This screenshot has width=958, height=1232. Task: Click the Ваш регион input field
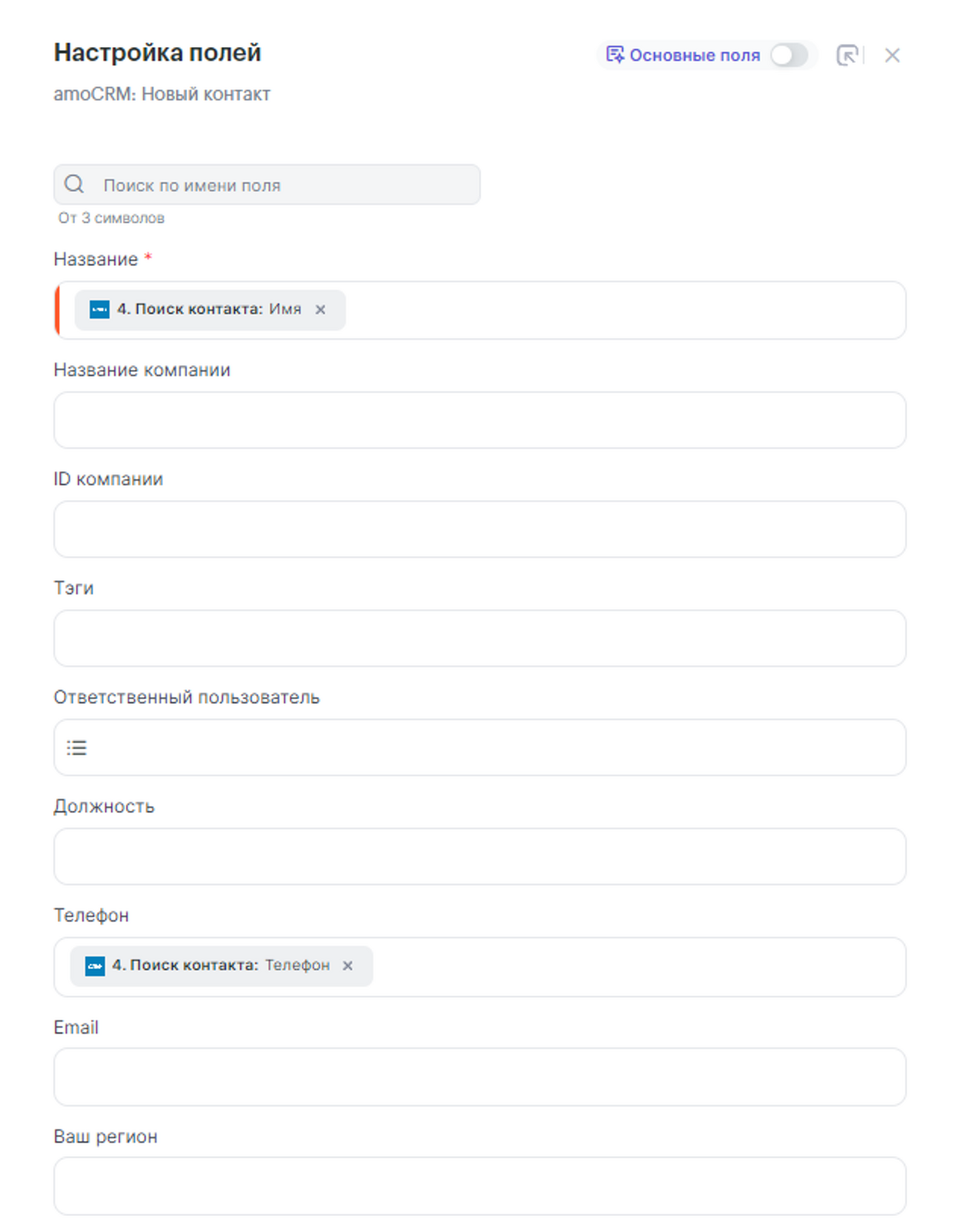pos(479,1186)
